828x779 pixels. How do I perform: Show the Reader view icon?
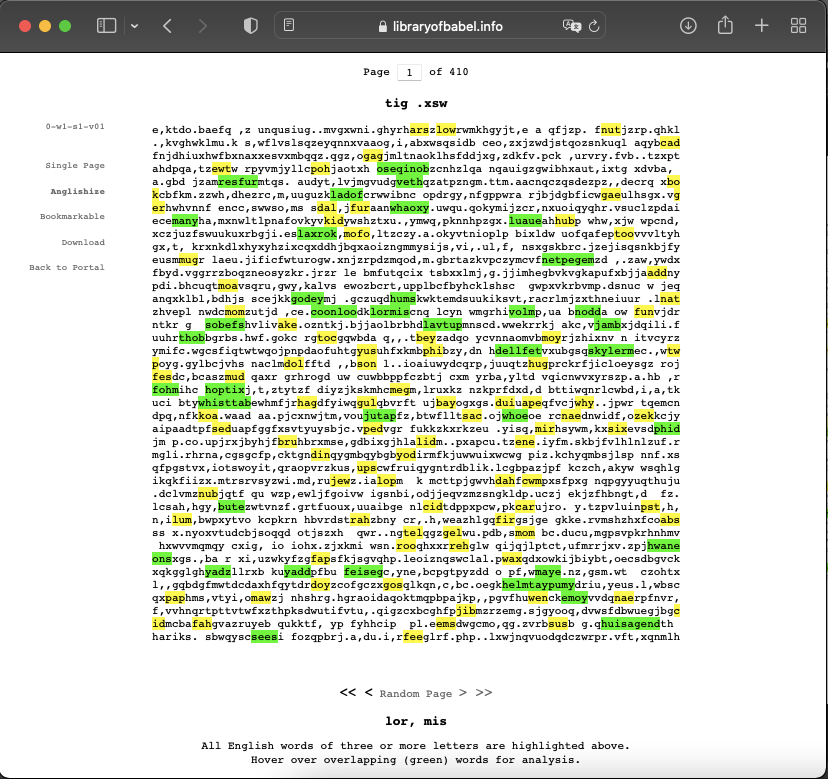pos(289,25)
